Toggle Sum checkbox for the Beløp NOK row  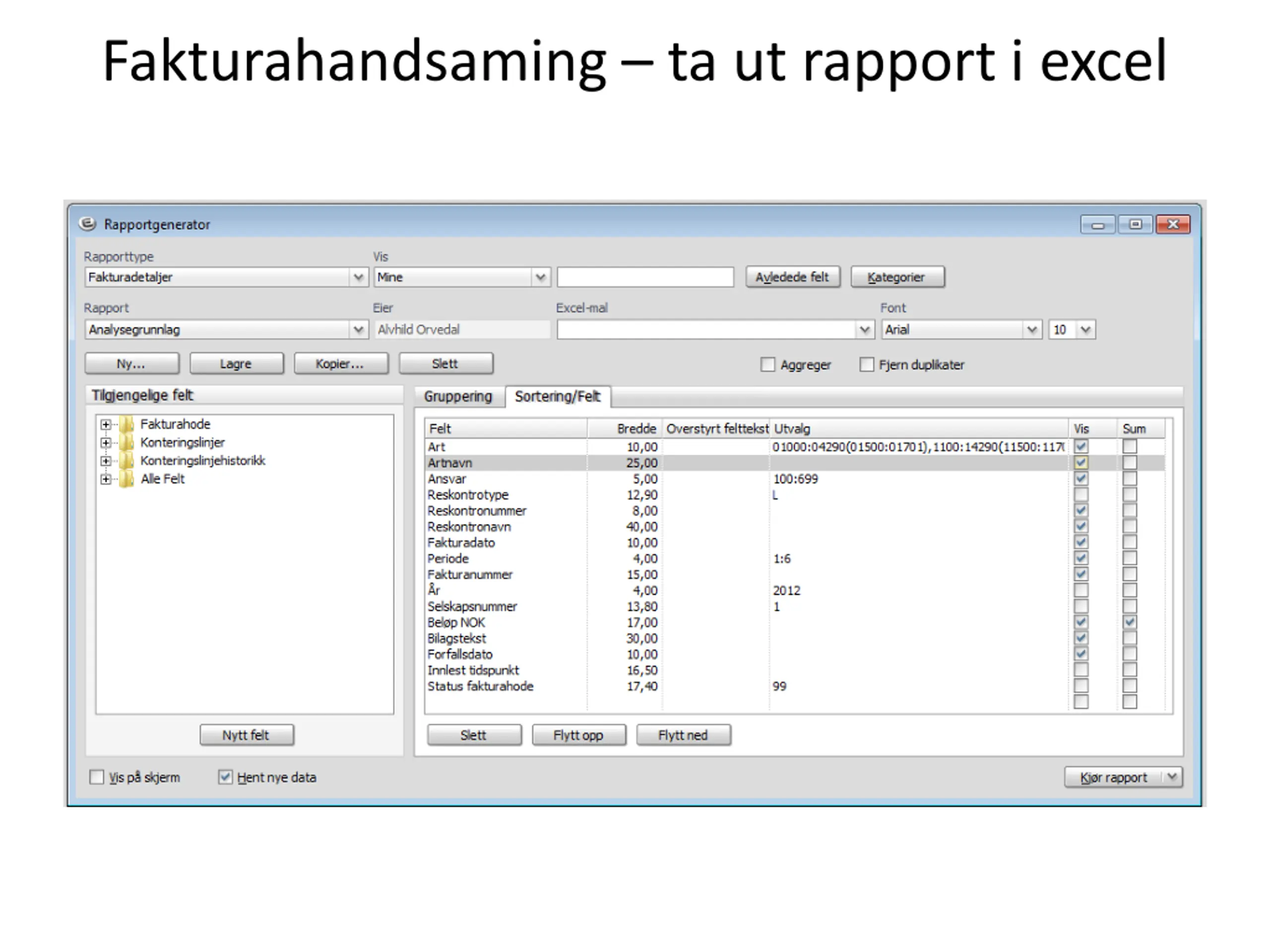click(x=1130, y=622)
